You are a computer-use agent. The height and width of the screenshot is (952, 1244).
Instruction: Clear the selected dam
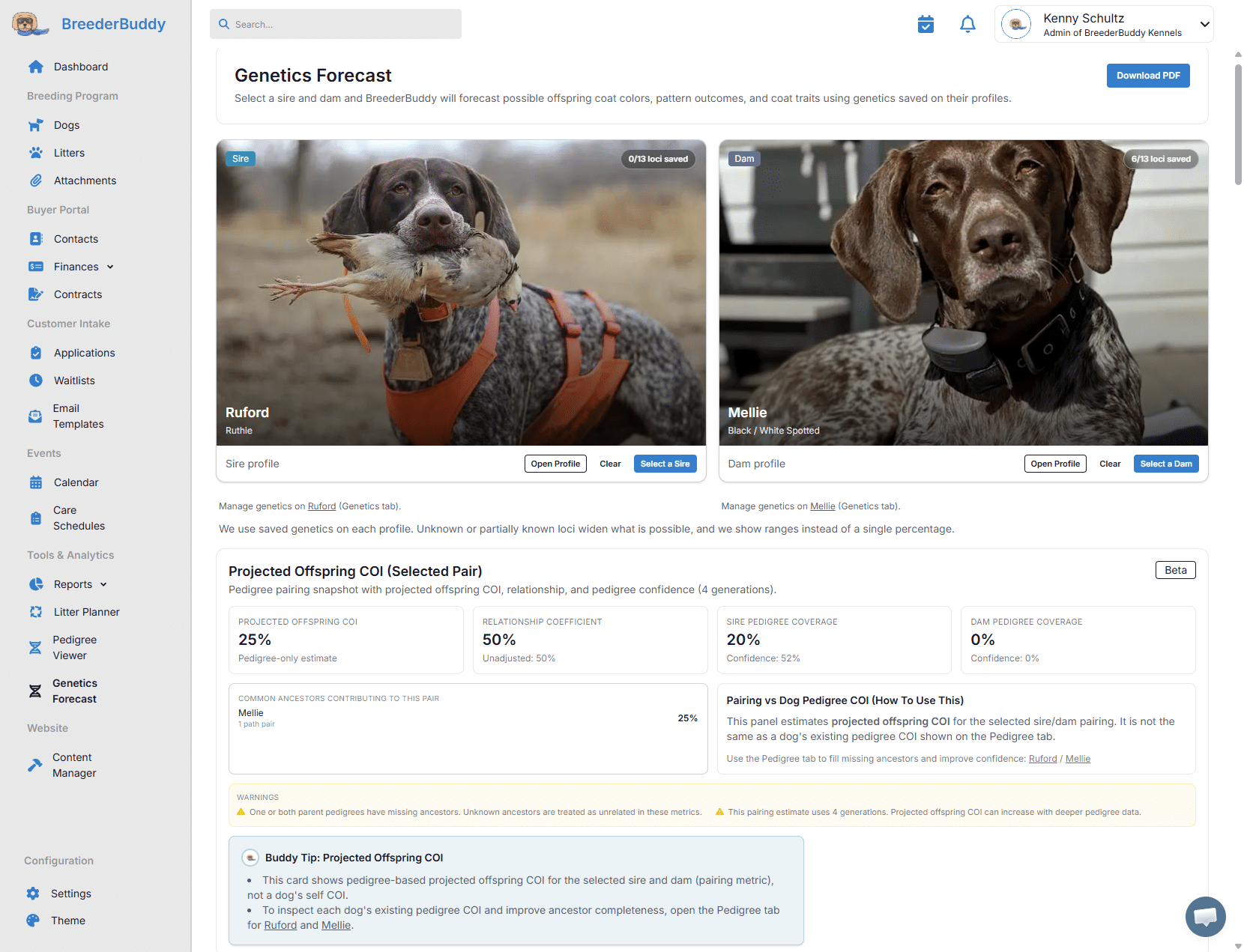click(1109, 464)
